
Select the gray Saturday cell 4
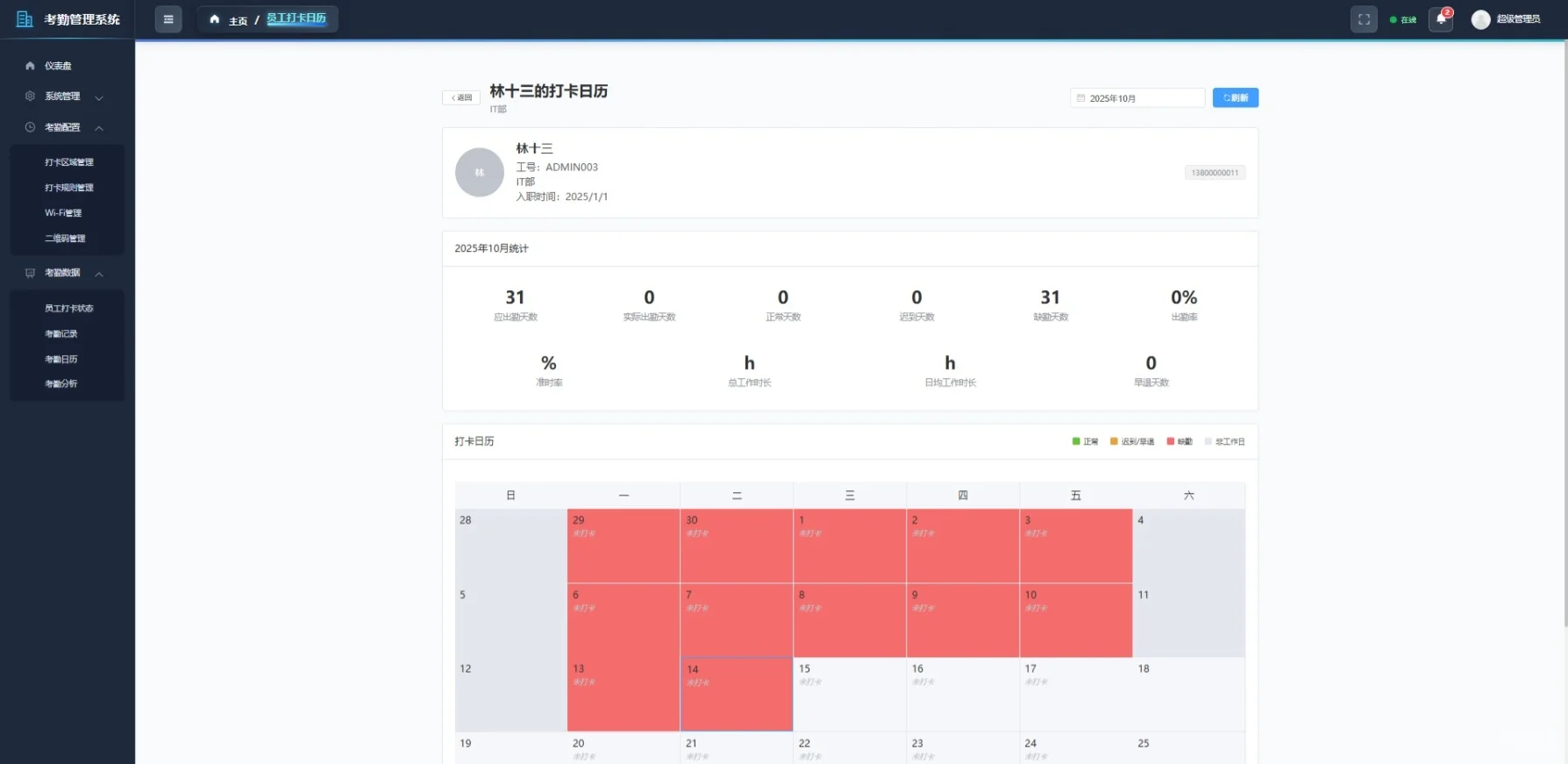[x=1189, y=546]
